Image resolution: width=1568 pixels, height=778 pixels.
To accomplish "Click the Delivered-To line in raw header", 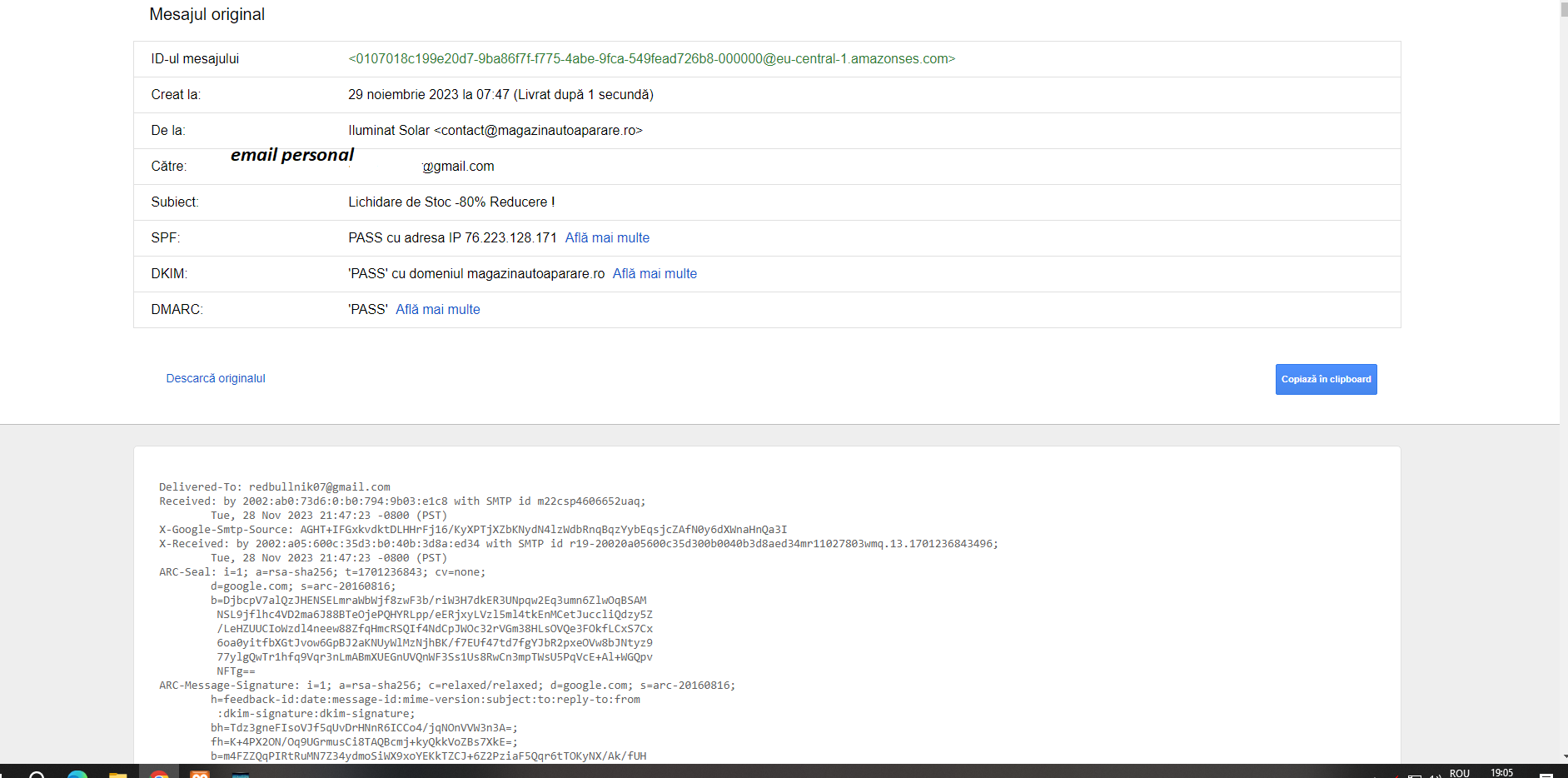I will [274, 487].
